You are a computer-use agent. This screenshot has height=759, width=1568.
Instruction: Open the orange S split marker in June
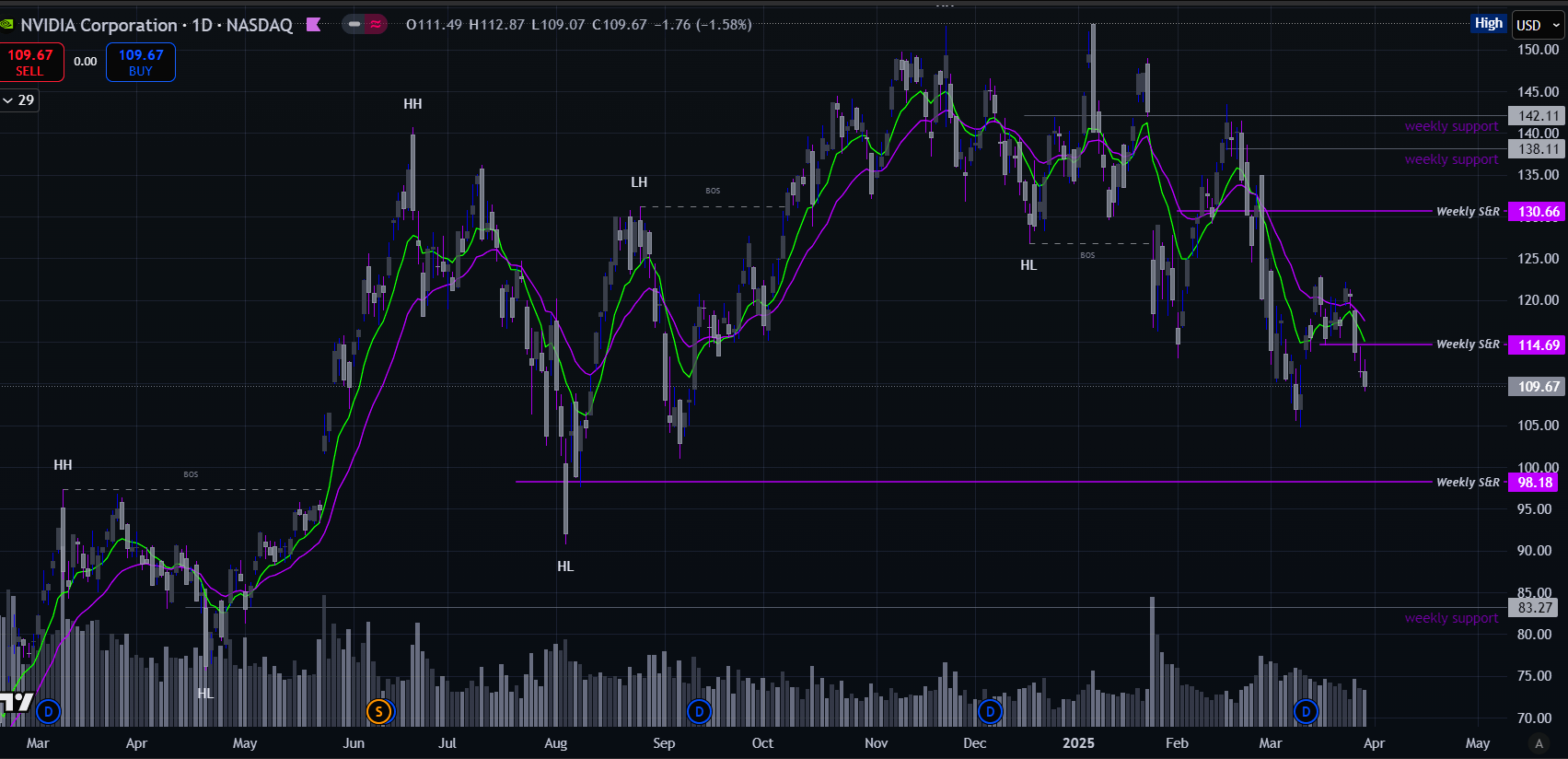378,711
